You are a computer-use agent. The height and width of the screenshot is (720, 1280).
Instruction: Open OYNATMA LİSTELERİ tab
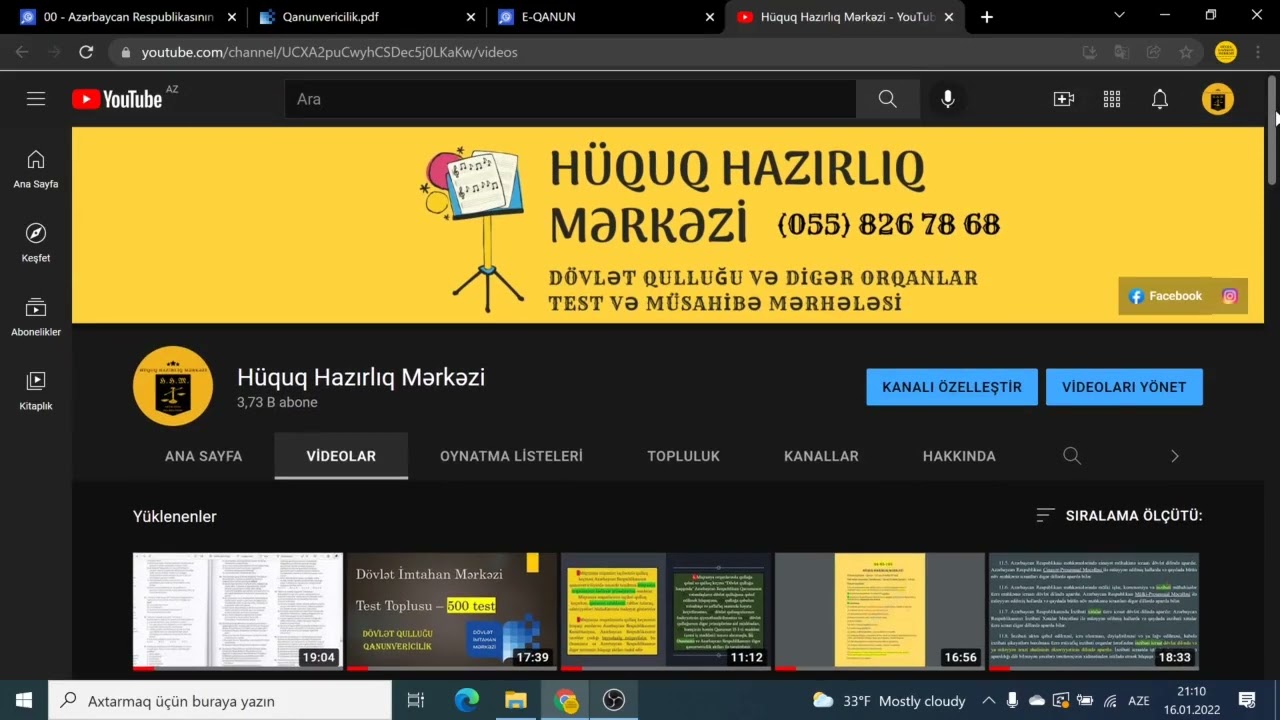click(x=511, y=456)
